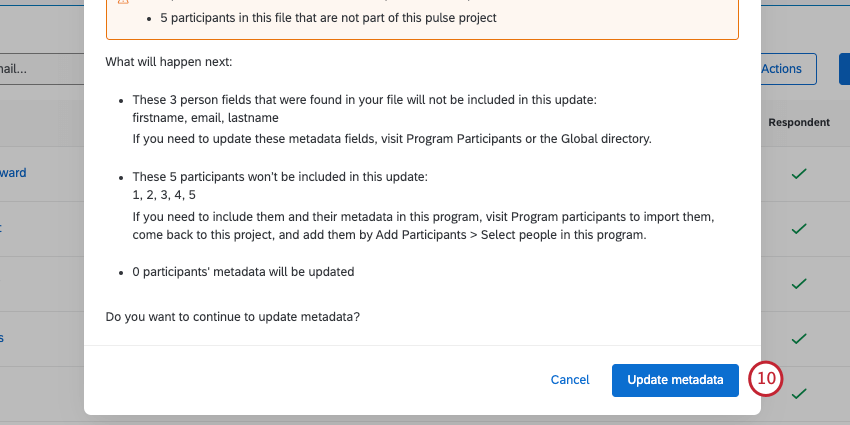
Task: Click the Respondent checkmark in the first row
Action: coord(798,174)
